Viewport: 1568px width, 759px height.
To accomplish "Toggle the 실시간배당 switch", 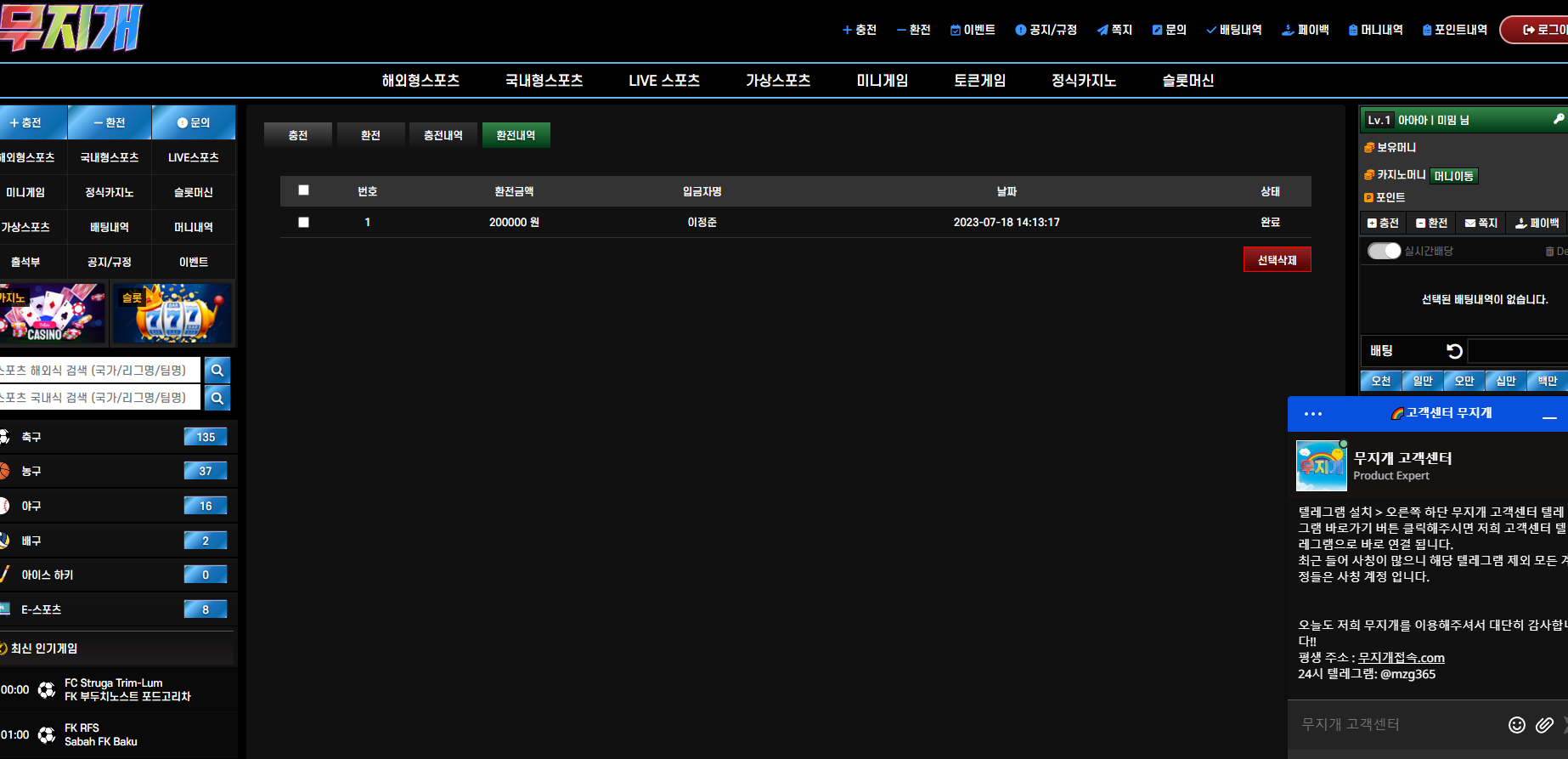I will [x=1384, y=251].
